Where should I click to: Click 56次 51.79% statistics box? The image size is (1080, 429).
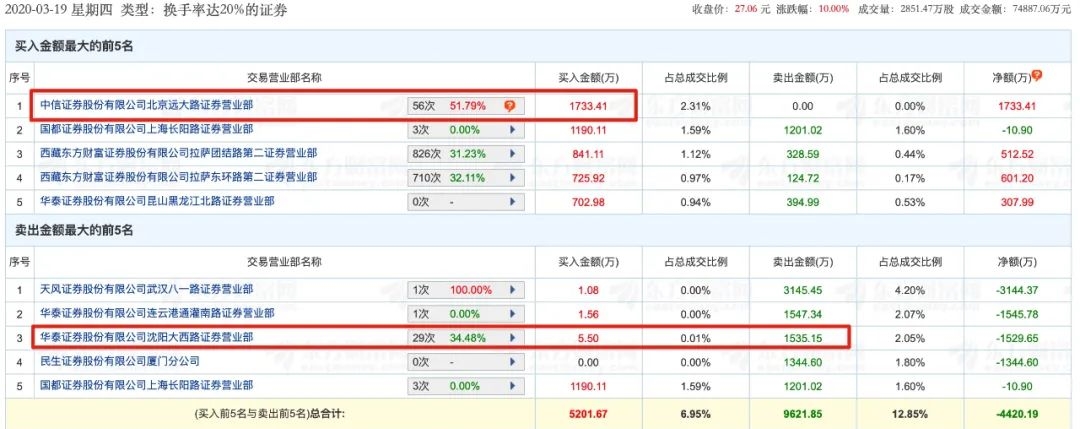(466, 107)
